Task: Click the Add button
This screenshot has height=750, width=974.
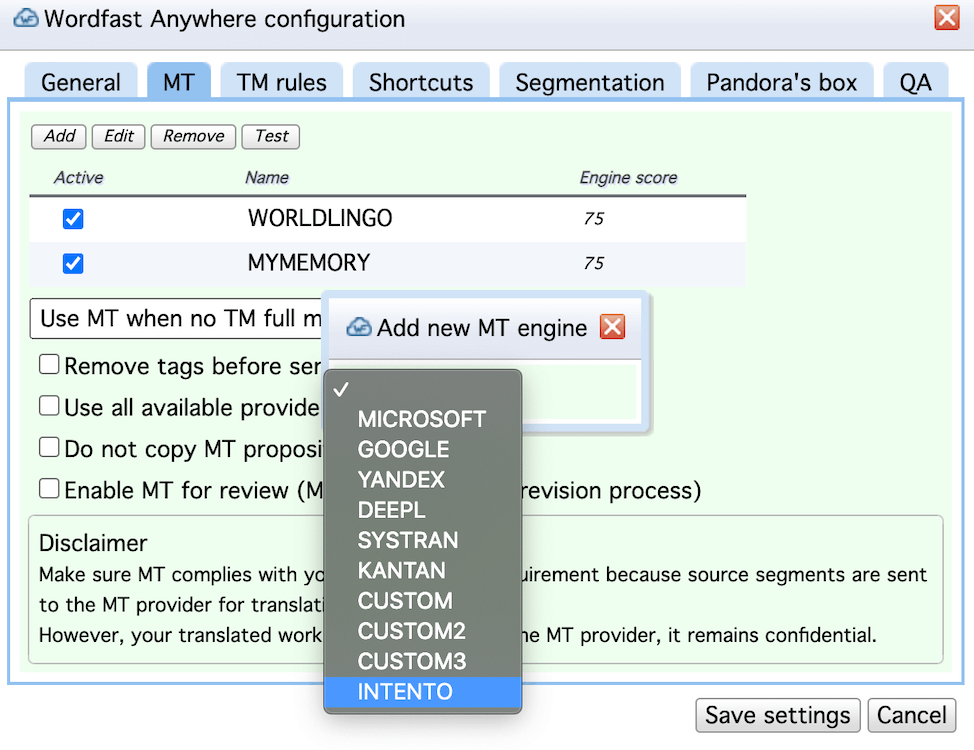Action: (x=59, y=136)
